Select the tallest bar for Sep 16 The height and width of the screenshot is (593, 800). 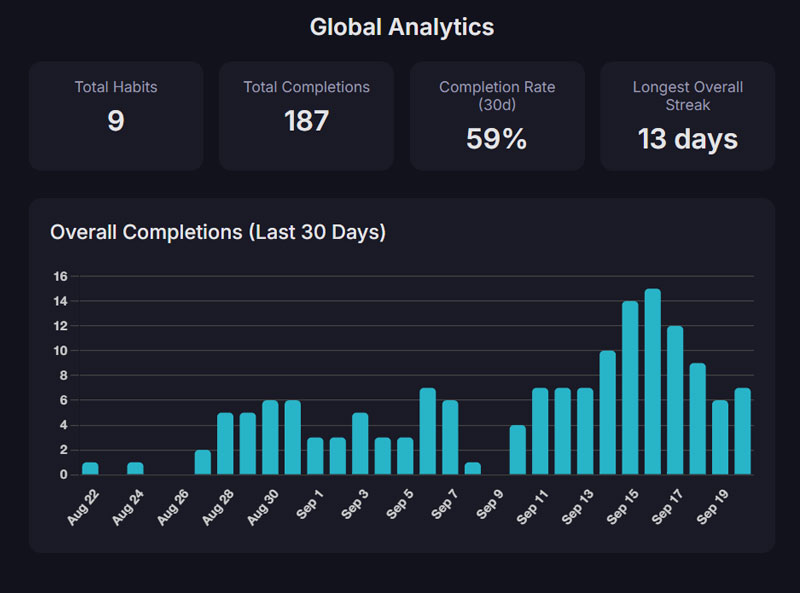click(653, 382)
